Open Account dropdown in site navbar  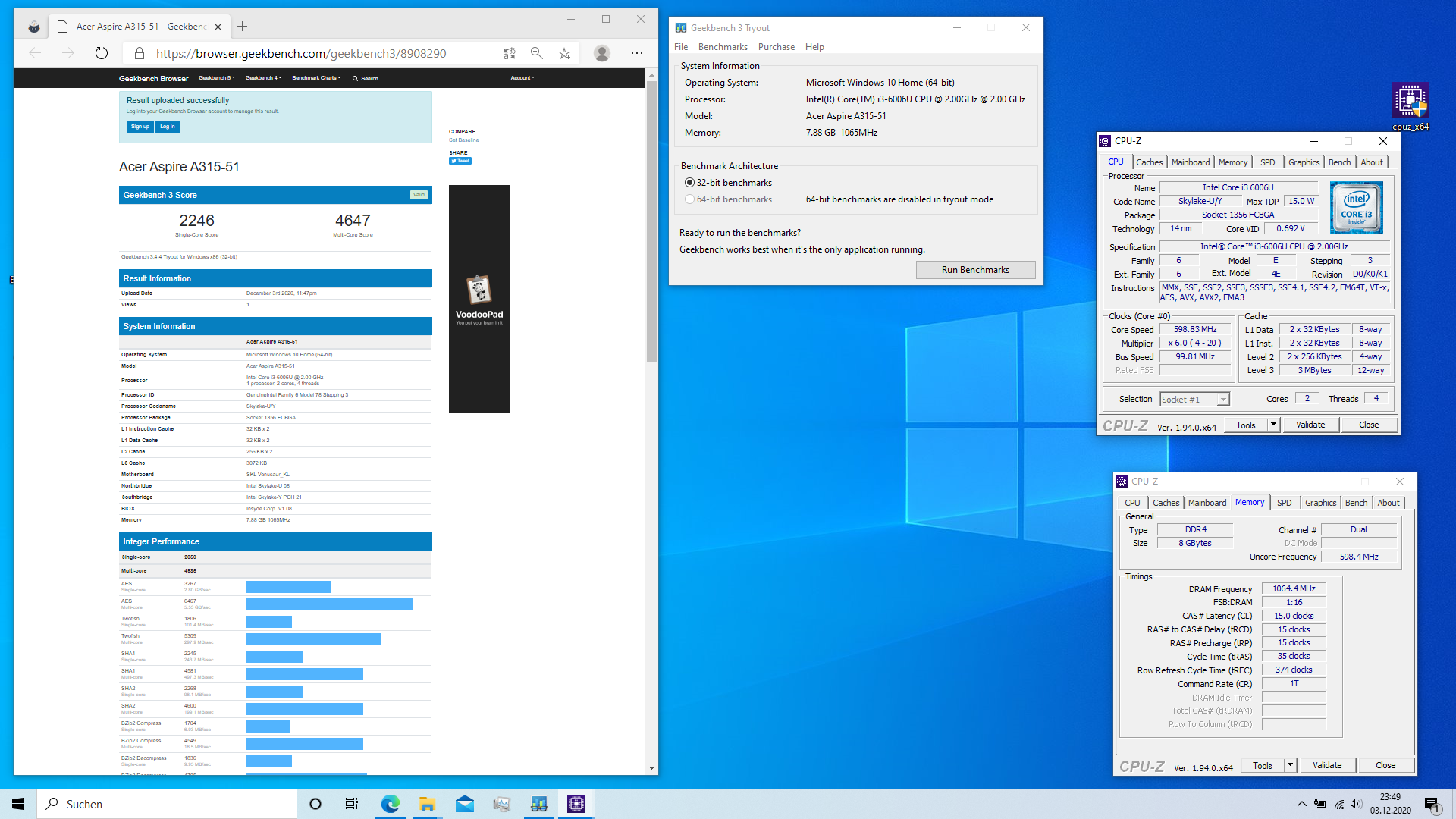point(522,78)
